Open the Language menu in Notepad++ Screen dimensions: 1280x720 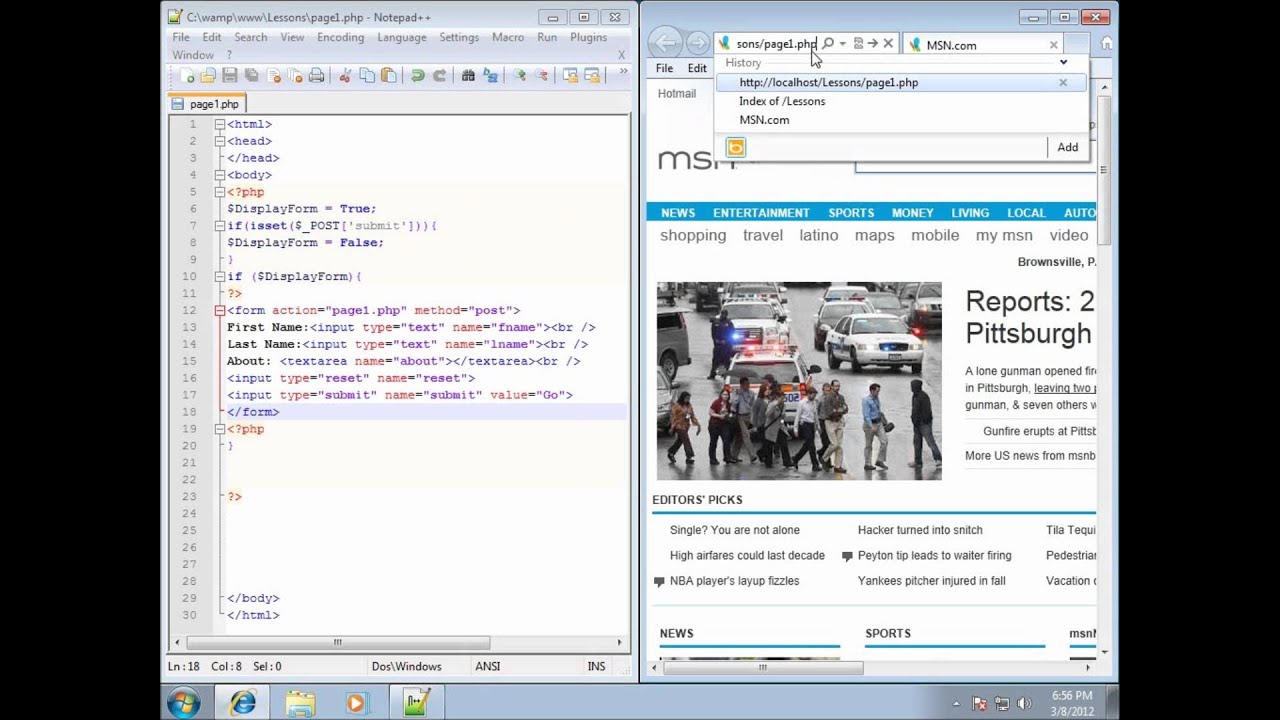(x=402, y=37)
